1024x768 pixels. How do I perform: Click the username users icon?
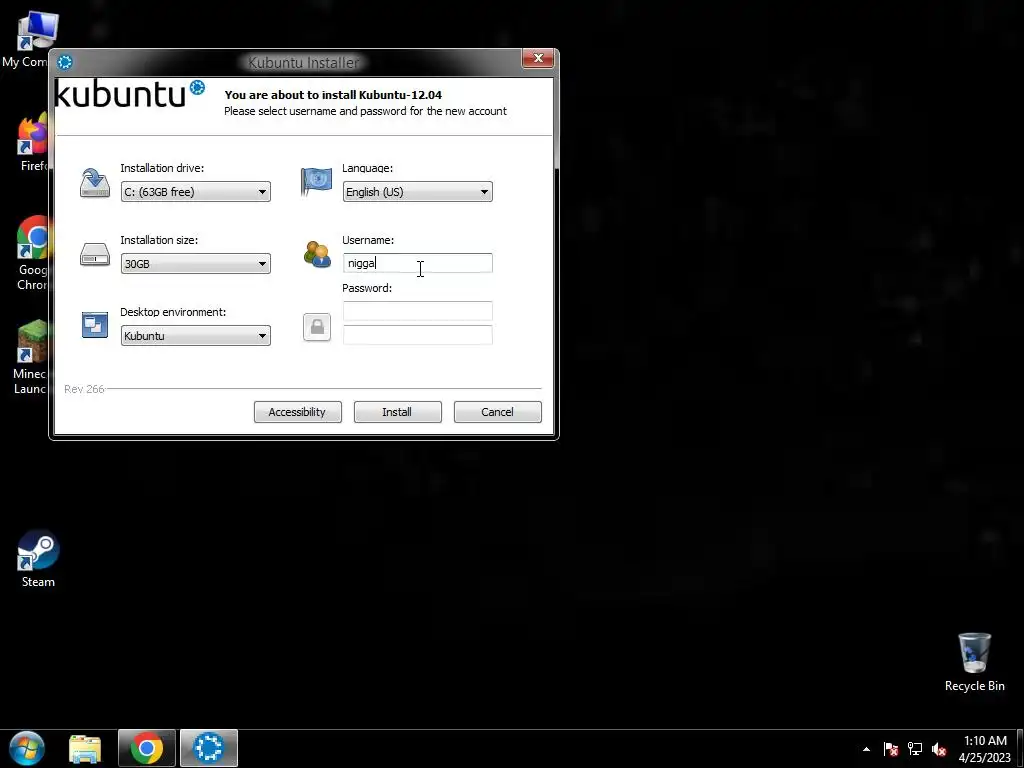click(317, 254)
